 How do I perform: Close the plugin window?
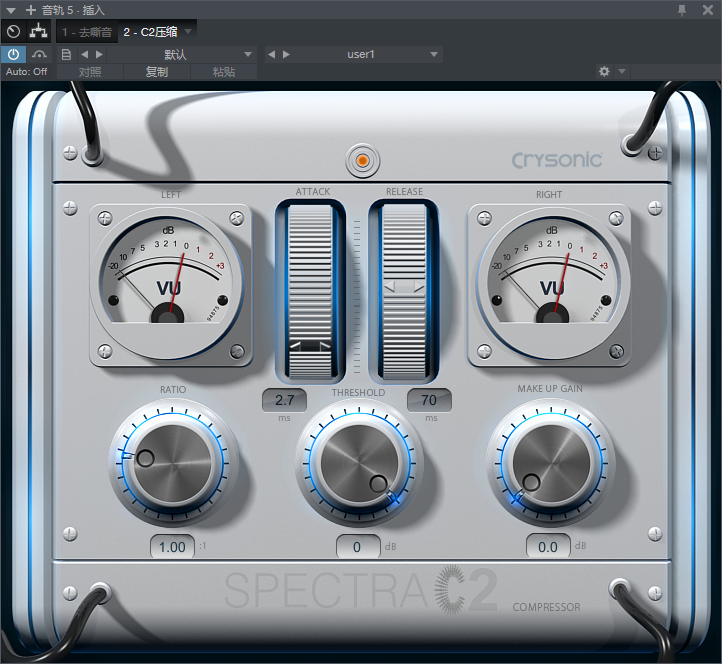(x=708, y=10)
